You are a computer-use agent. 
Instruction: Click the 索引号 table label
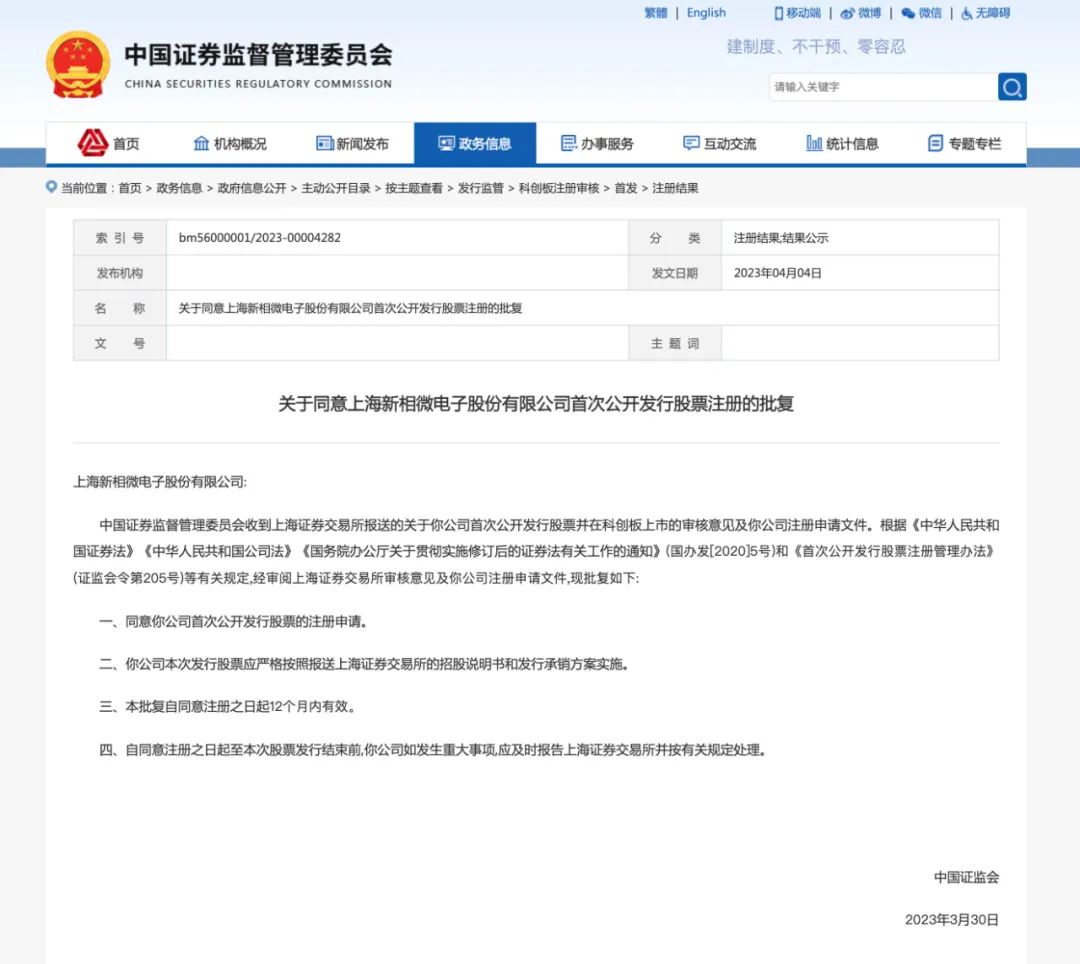coord(120,238)
